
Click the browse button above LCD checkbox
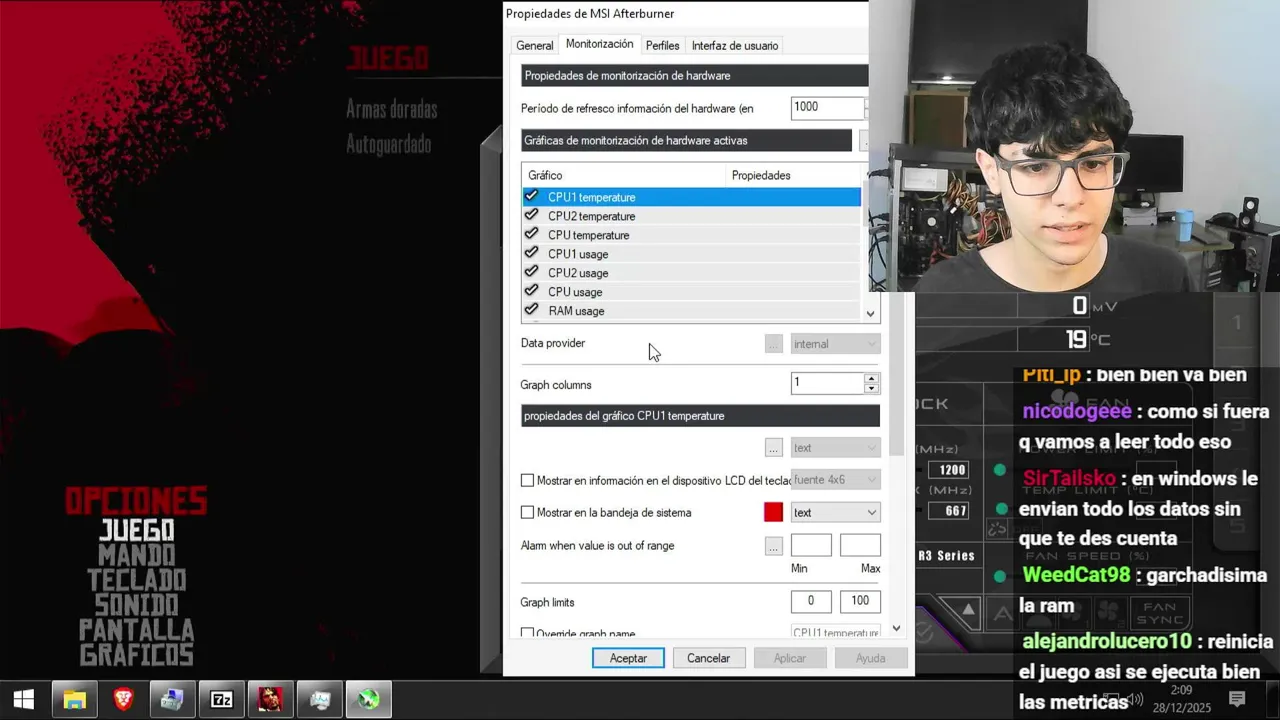click(x=773, y=447)
